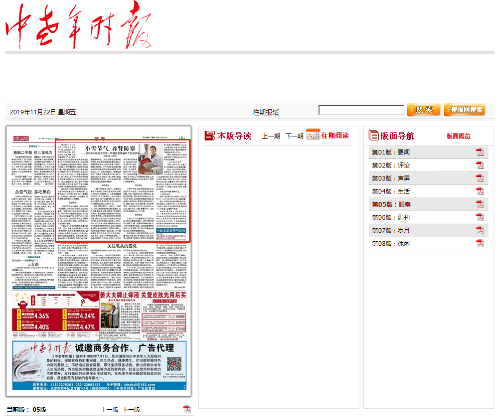Open PDF icon for page 05 row
This screenshot has height=417, width=500.
480,204
